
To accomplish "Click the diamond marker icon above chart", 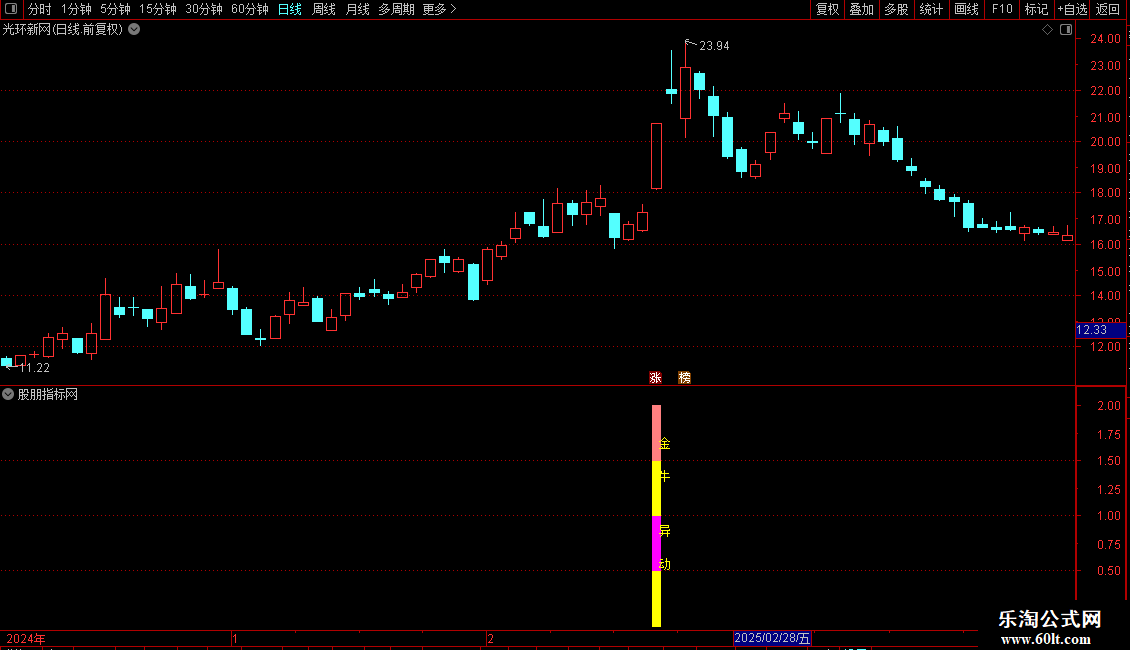I will tap(1047, 29).
